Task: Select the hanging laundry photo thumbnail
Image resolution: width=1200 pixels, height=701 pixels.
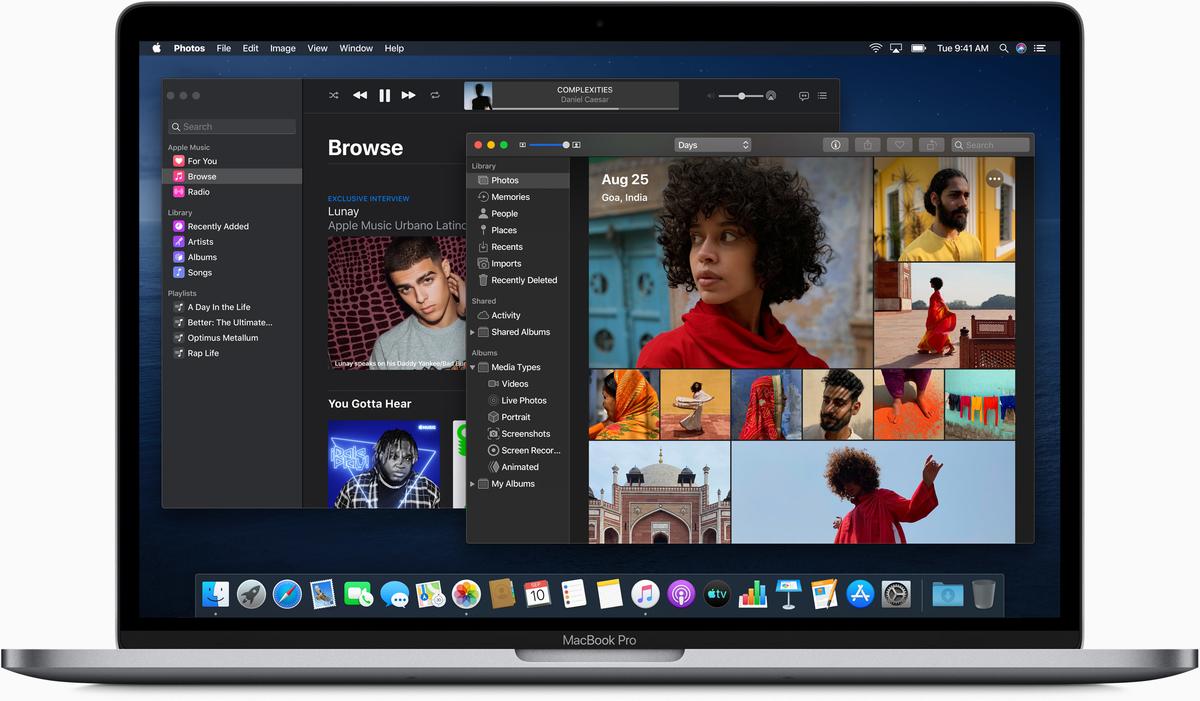Action: pyautogui.click(x=980, y=405)
